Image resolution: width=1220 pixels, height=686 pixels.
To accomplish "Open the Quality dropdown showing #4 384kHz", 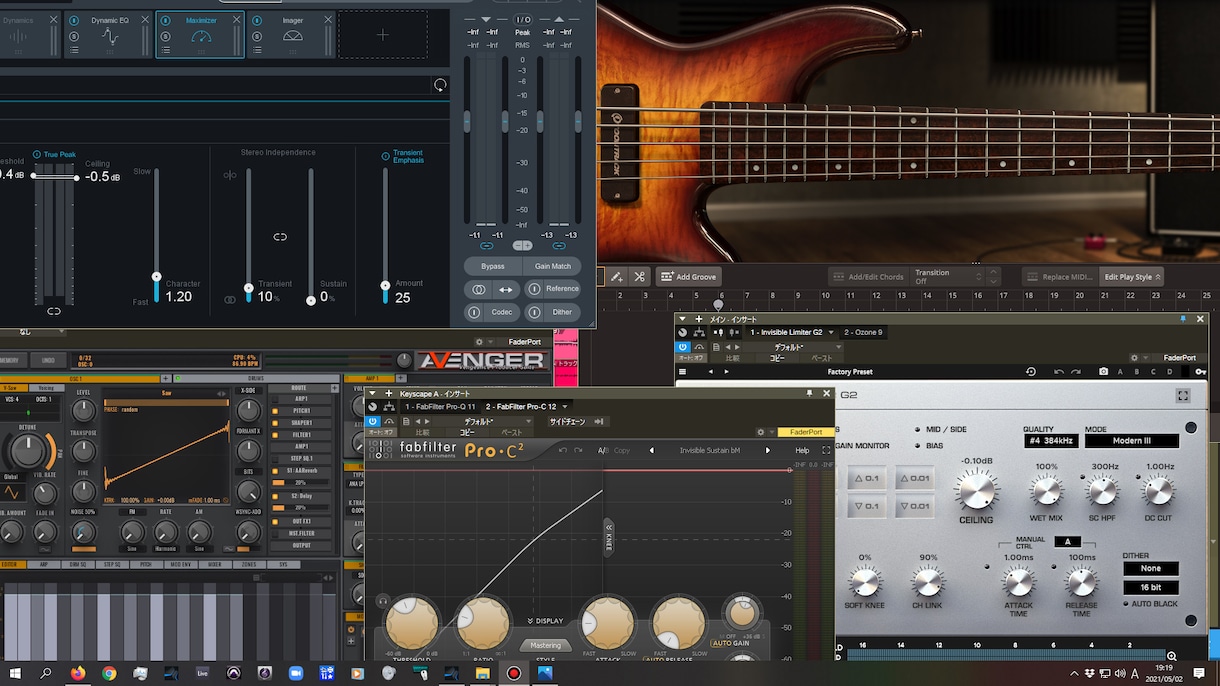I will point(1050,441).
